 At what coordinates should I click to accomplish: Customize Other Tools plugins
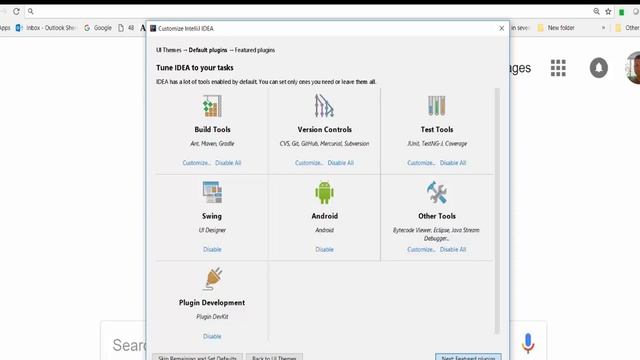coord(421,249)
